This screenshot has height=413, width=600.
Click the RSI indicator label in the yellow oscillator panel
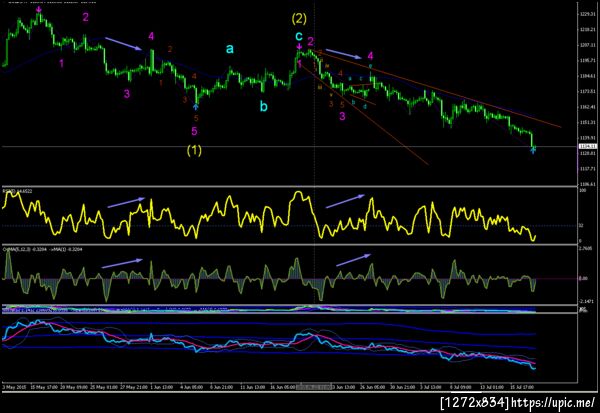[17, 190]
